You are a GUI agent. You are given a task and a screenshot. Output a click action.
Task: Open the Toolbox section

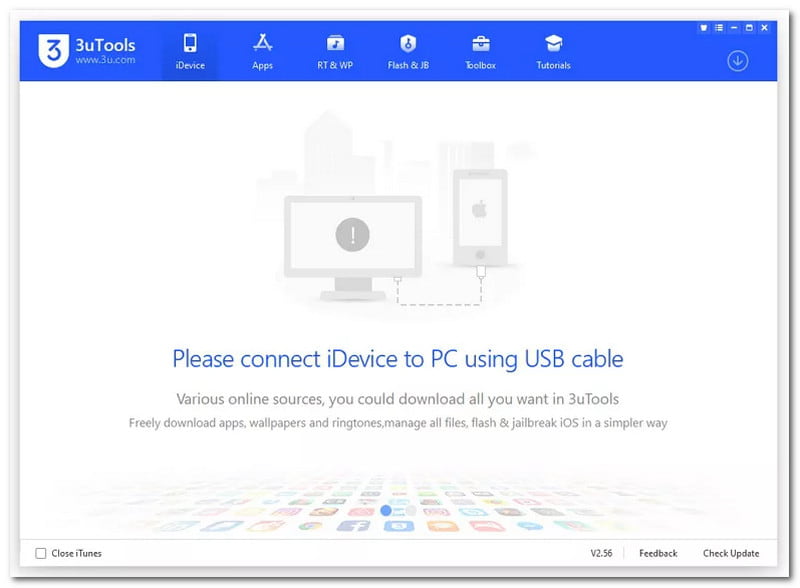(x=480, y=51)
